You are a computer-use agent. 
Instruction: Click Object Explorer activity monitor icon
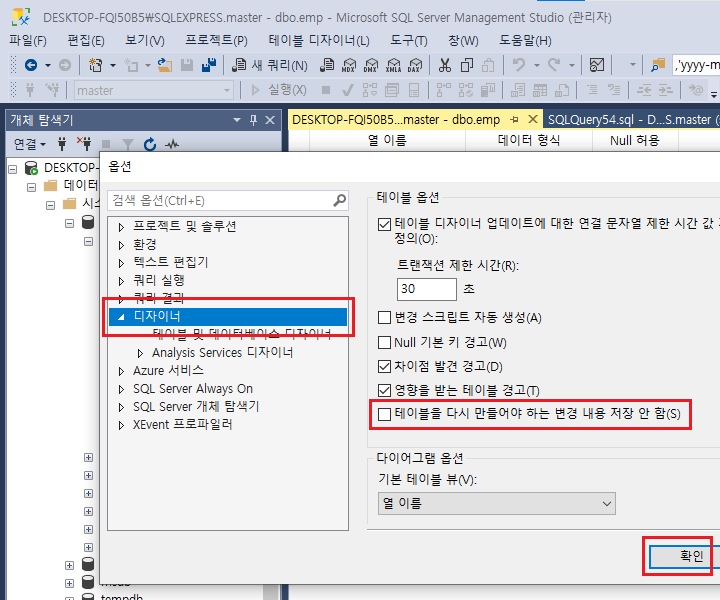[172, 144]
